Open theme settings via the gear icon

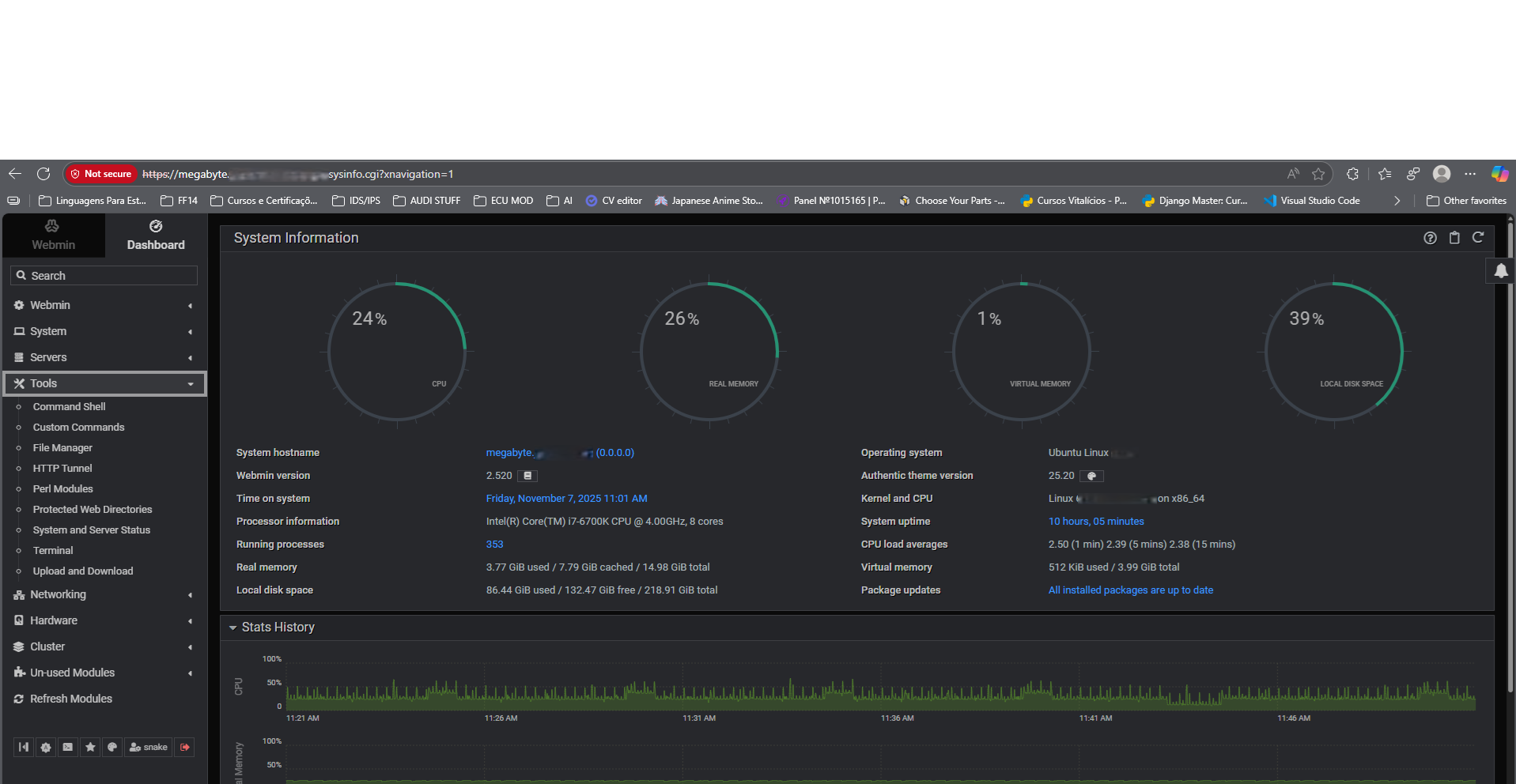point(45,747)
